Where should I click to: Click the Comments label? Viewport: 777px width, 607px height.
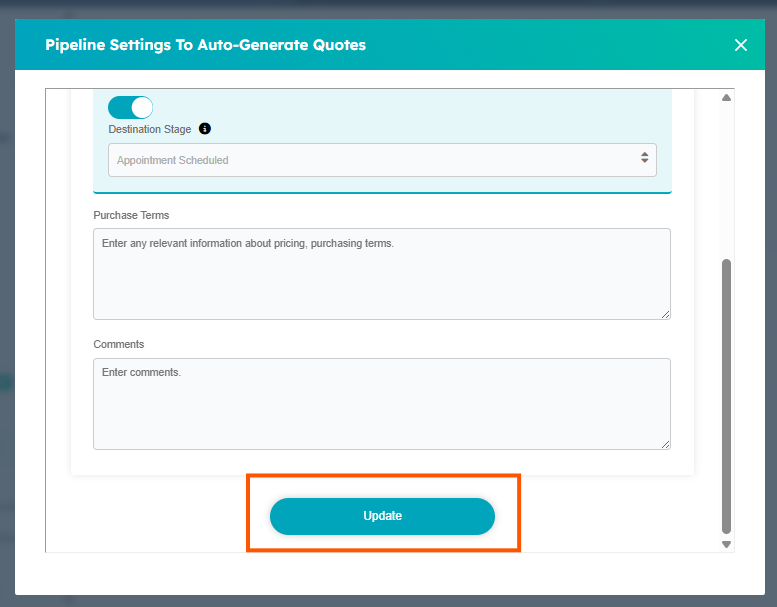coord(119,344)
